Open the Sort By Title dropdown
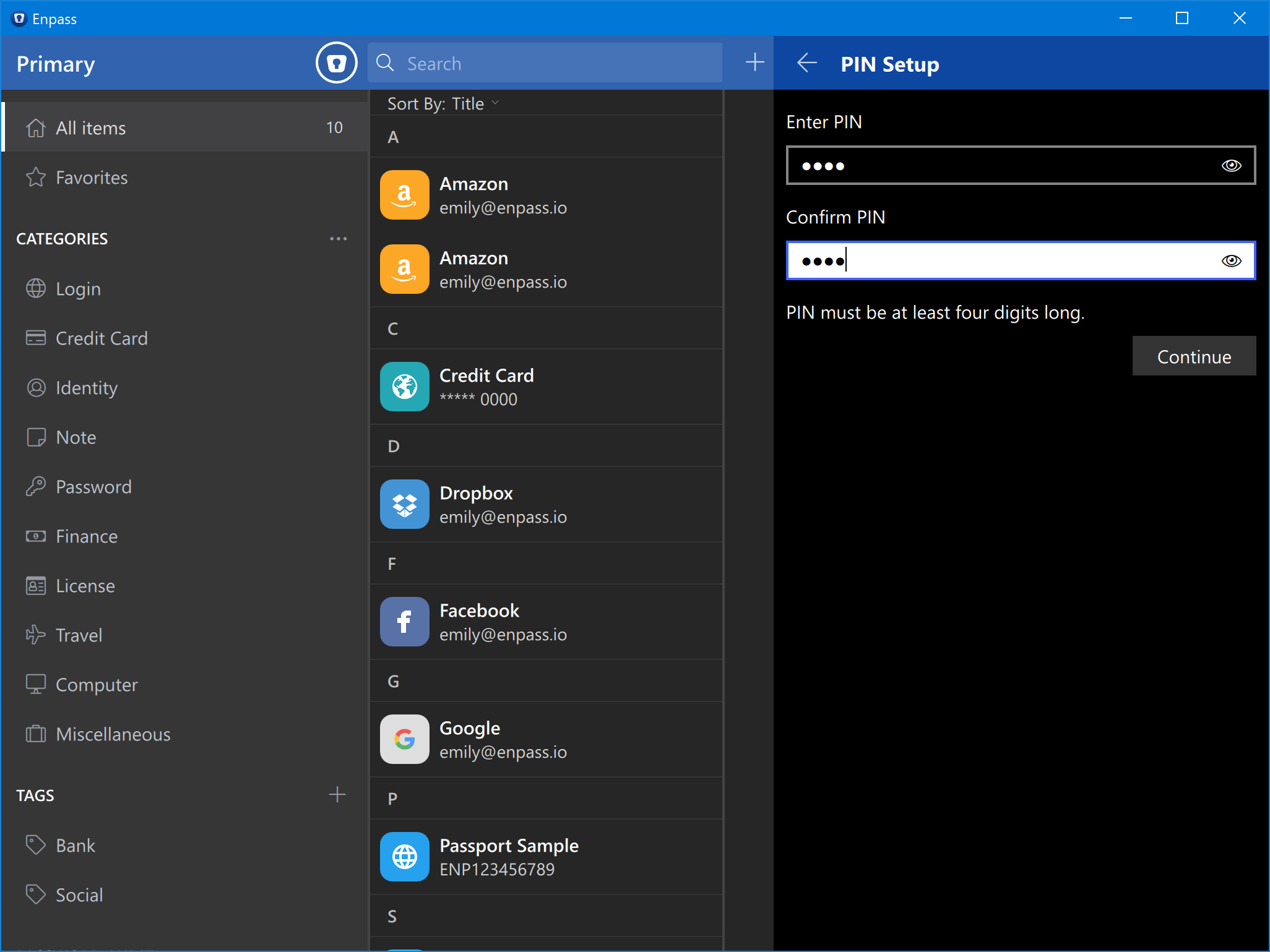 coord(443,103)
